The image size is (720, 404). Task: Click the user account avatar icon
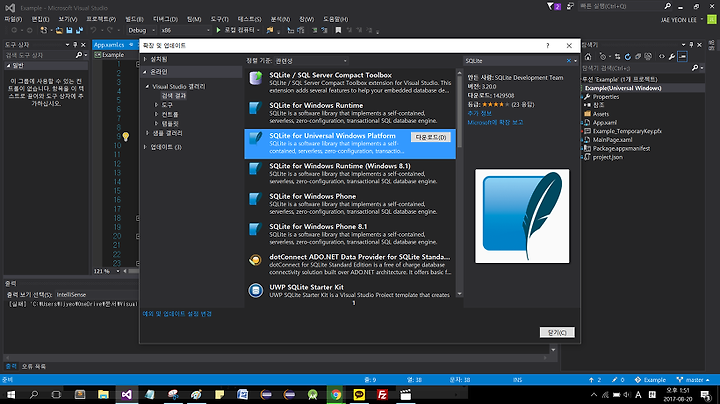(711, 19)
